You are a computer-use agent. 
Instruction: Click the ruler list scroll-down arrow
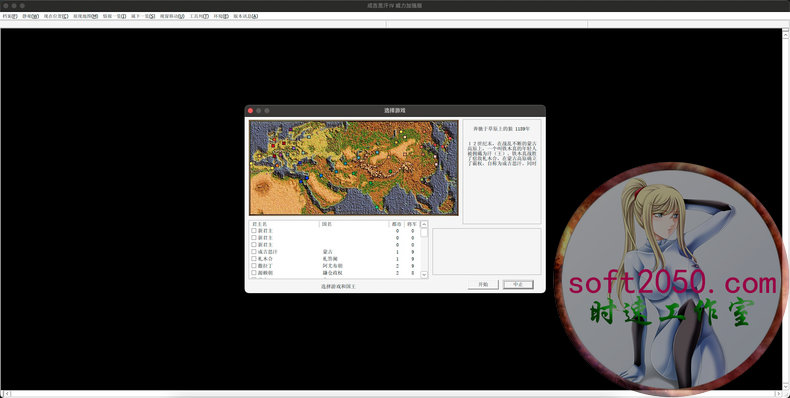click(424, 275)
